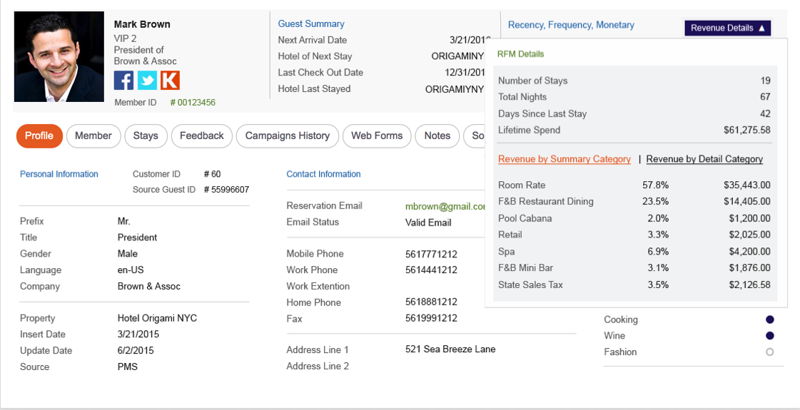Screen dimensions: 800x410
Task: Click member ID number 00123456
Action: pos(193,102)
